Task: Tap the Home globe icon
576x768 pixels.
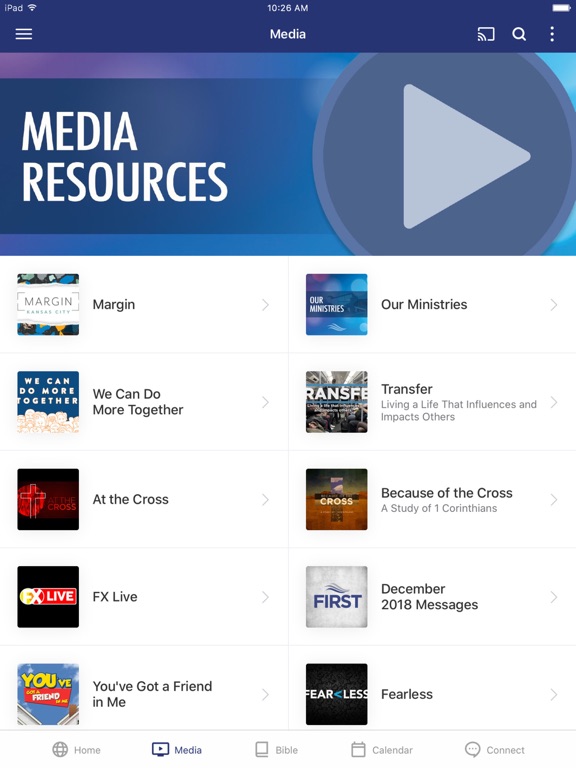Action: pos(60,749)
